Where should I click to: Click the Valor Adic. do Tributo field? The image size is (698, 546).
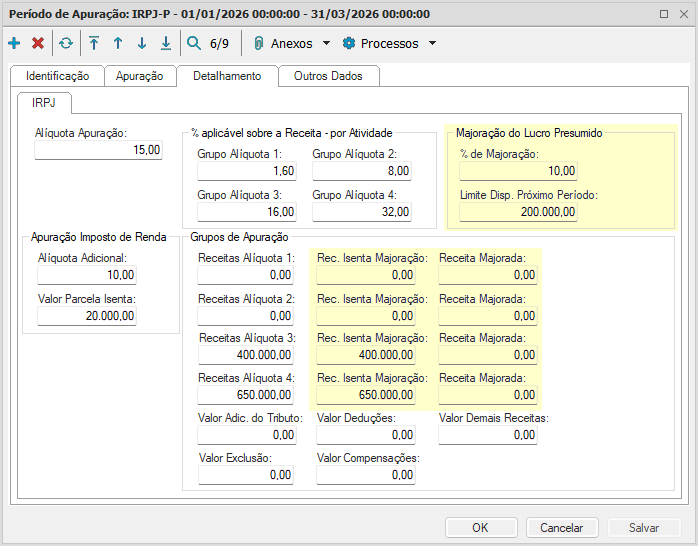247,435
